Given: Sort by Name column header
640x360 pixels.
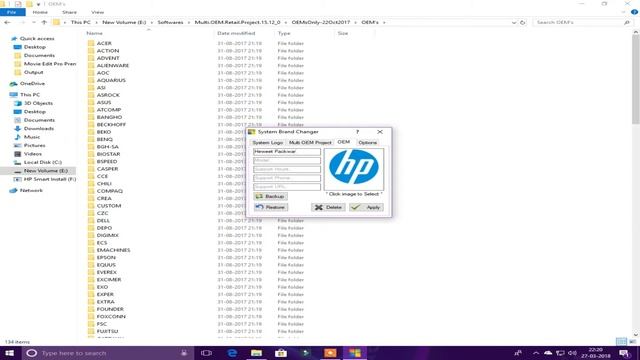Looking at the screenshot, I should click(94, 33).
